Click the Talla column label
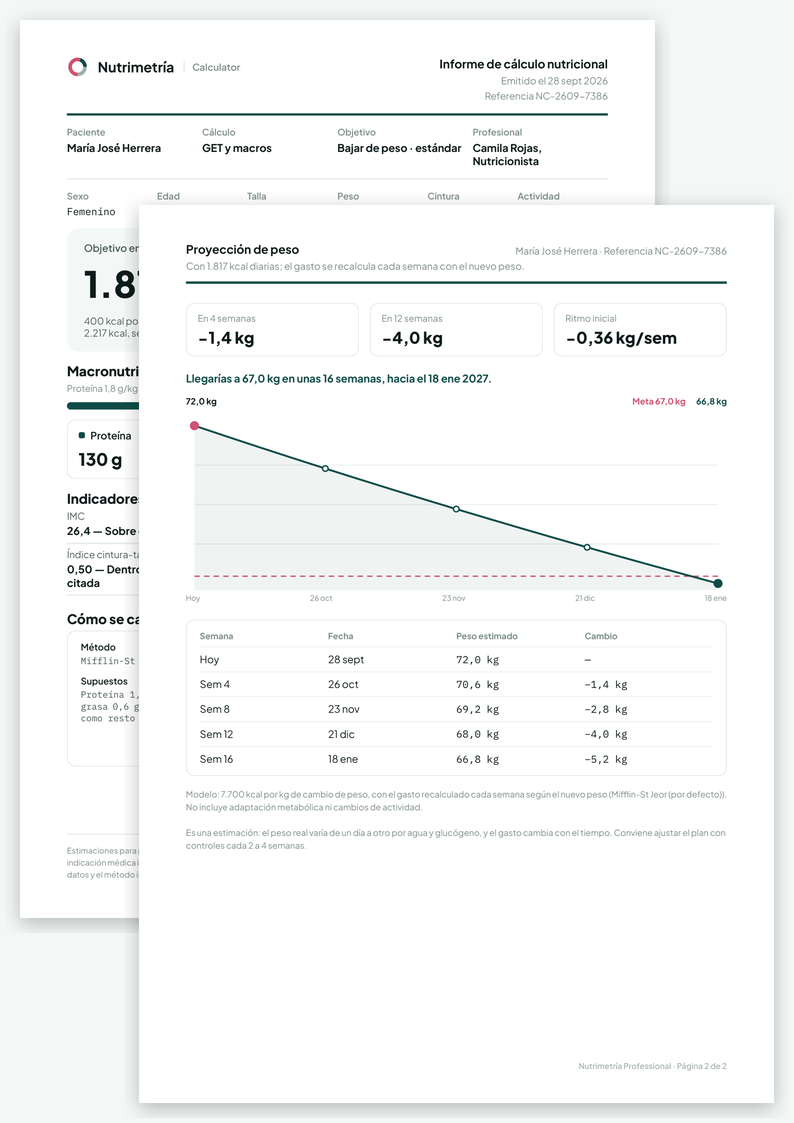 click(x=256, y=196)
